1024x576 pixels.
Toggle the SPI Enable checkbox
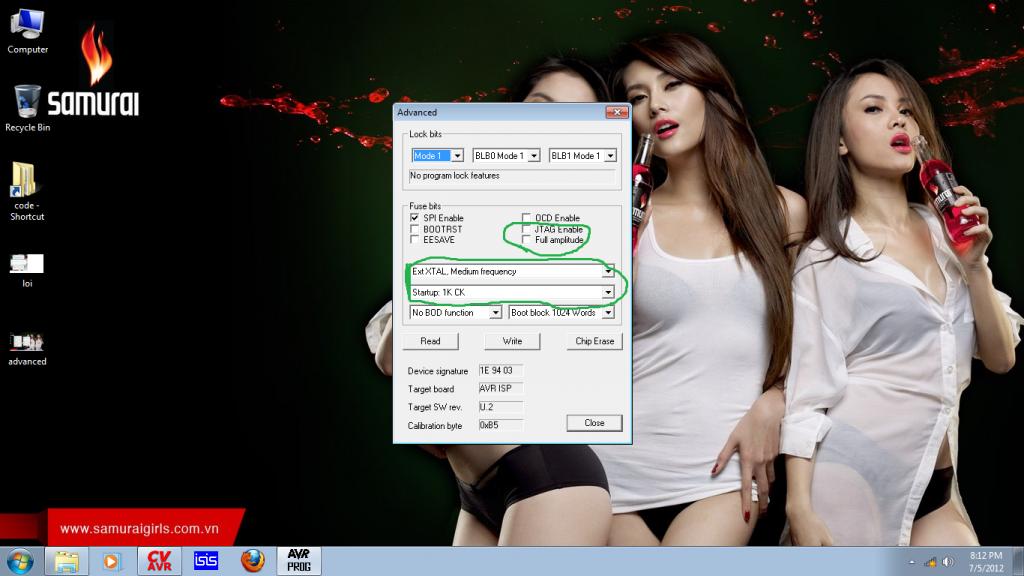click(x=415, y=217)
